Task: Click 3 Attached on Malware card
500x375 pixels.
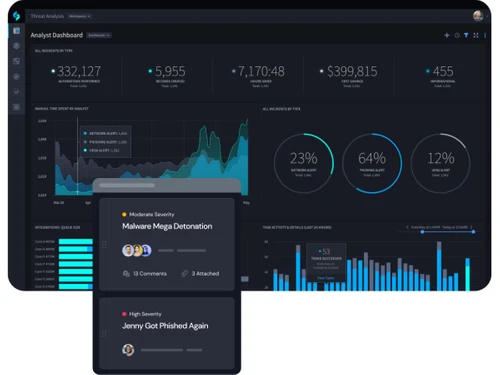Action: coord(205,274)
